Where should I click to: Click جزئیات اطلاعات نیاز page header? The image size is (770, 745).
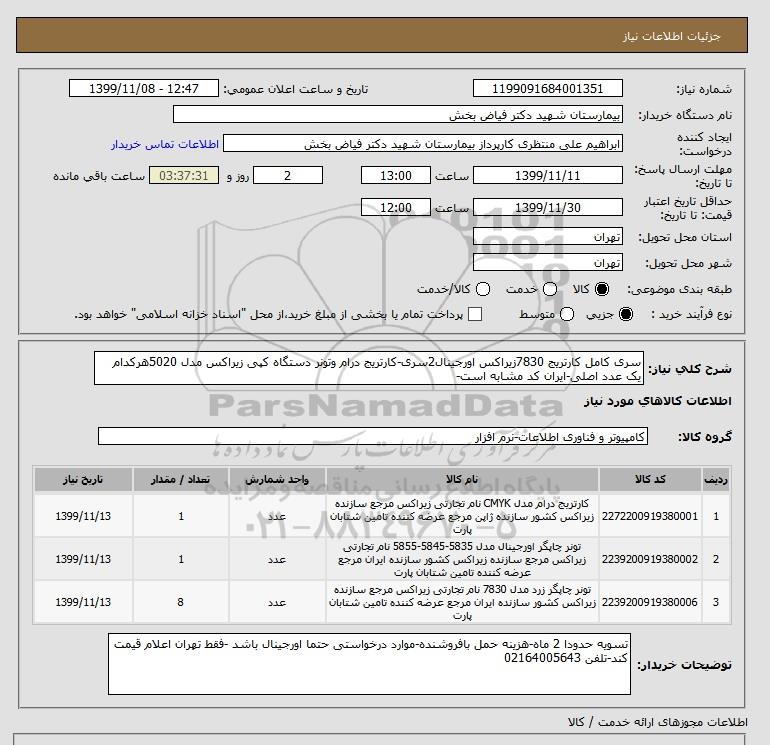tap(672, 36)
